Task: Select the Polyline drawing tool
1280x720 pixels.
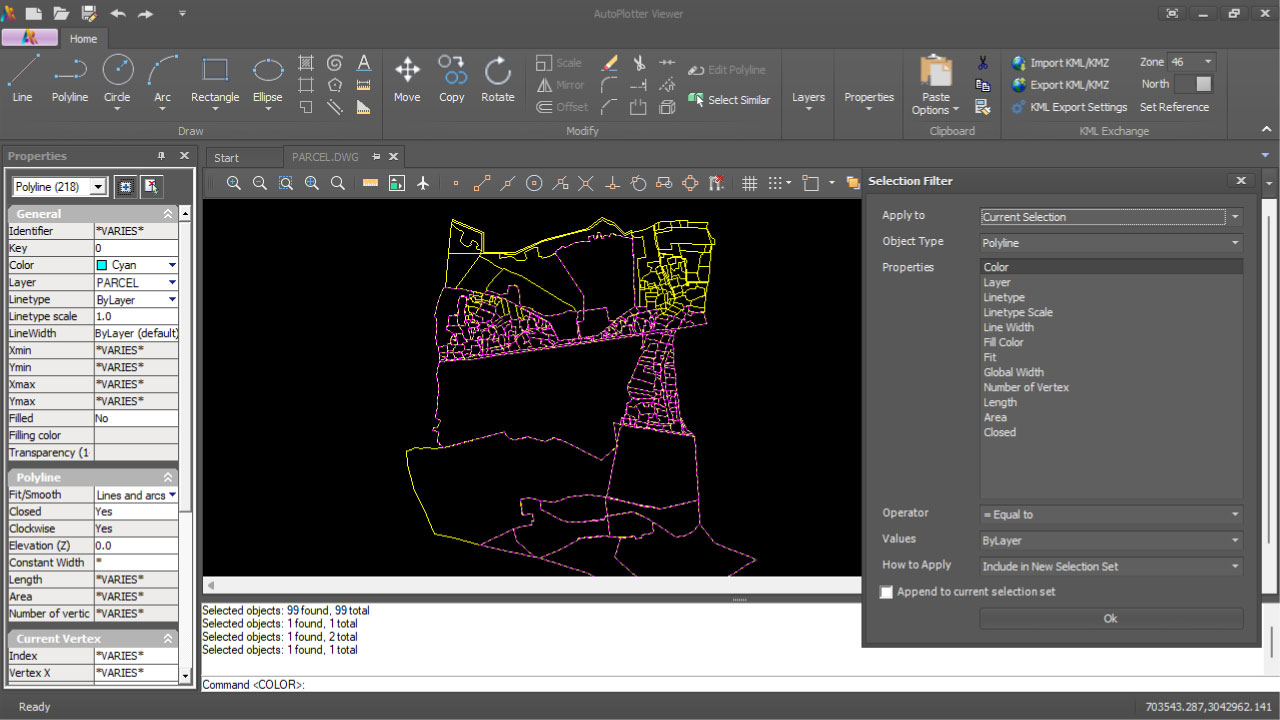Action: tap(70, 78)
